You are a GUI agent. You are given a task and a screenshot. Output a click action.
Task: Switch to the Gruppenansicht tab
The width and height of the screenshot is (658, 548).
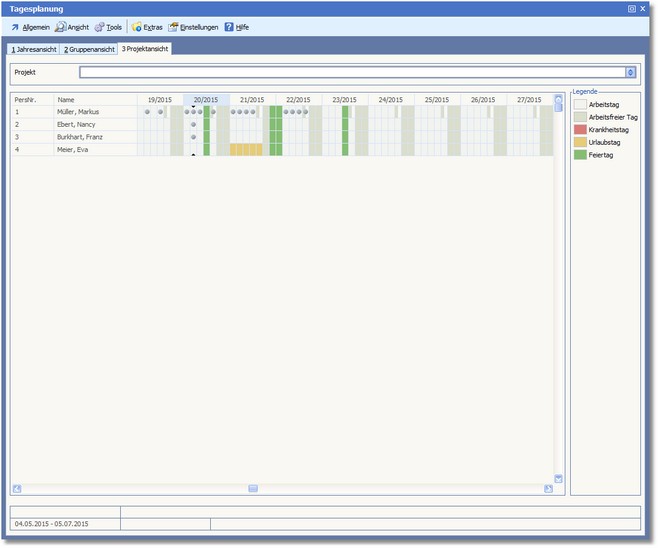[x=88, y=48]
